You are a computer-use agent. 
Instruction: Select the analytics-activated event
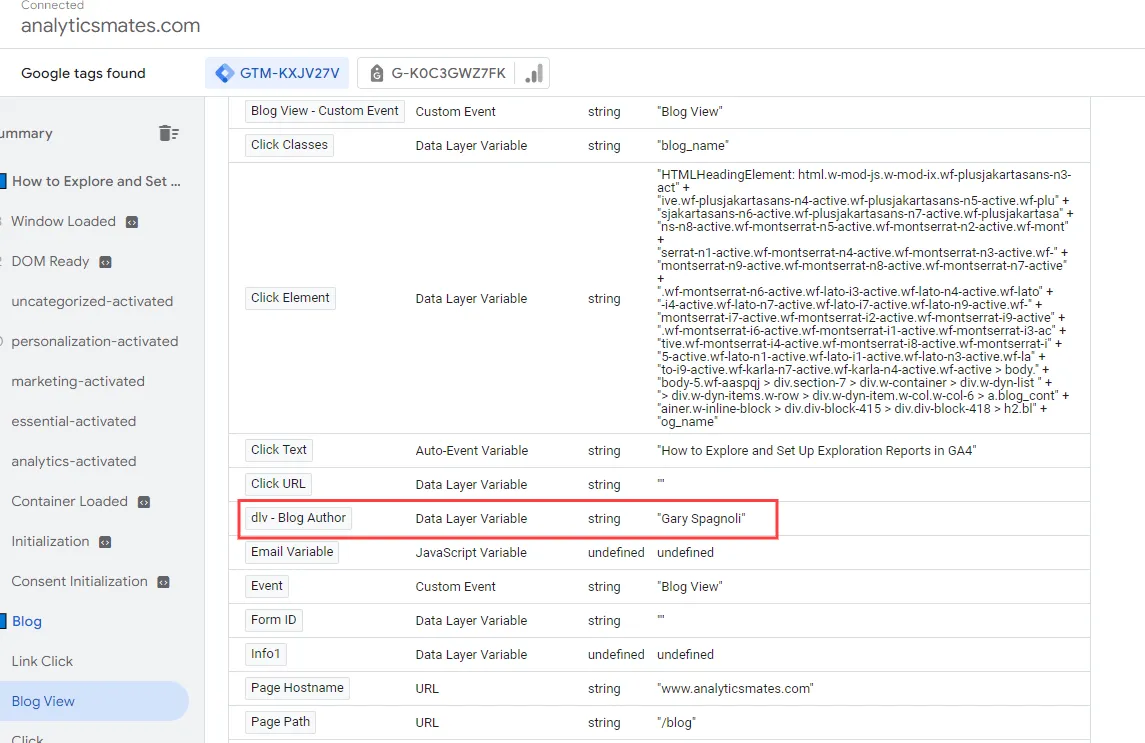[74, 461]
